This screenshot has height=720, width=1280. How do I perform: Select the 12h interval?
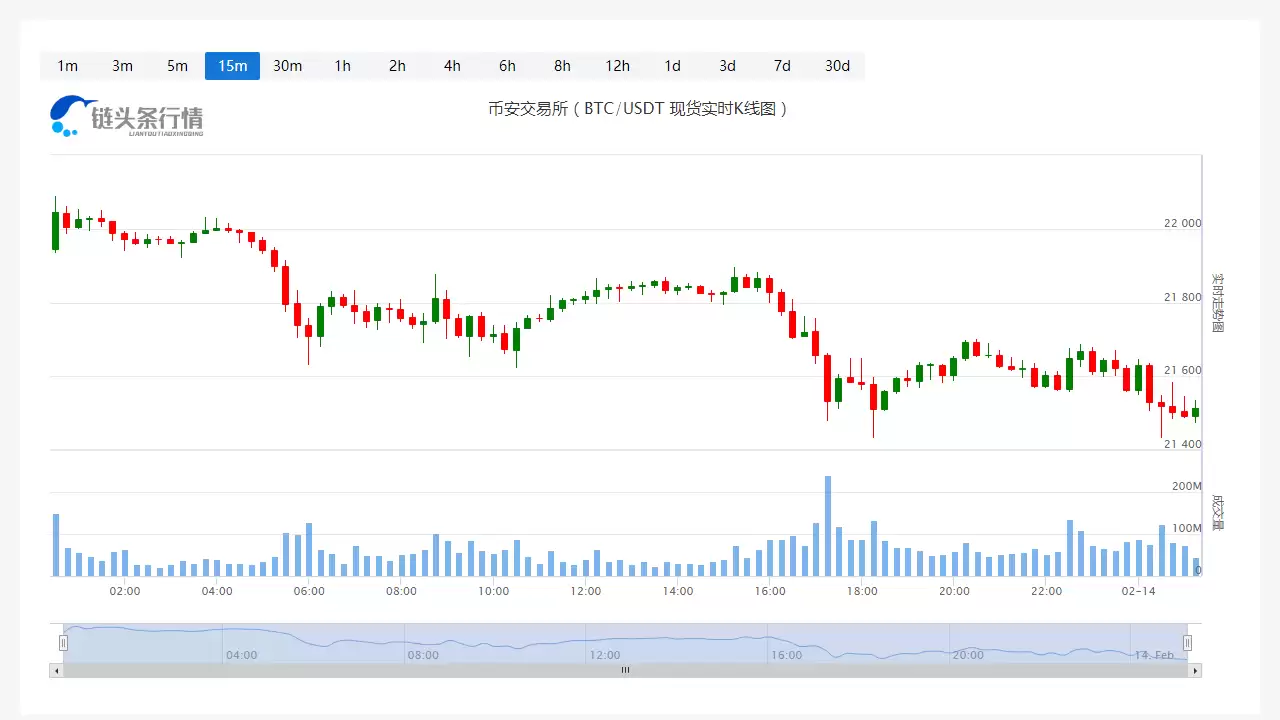(x=617, y=66)
